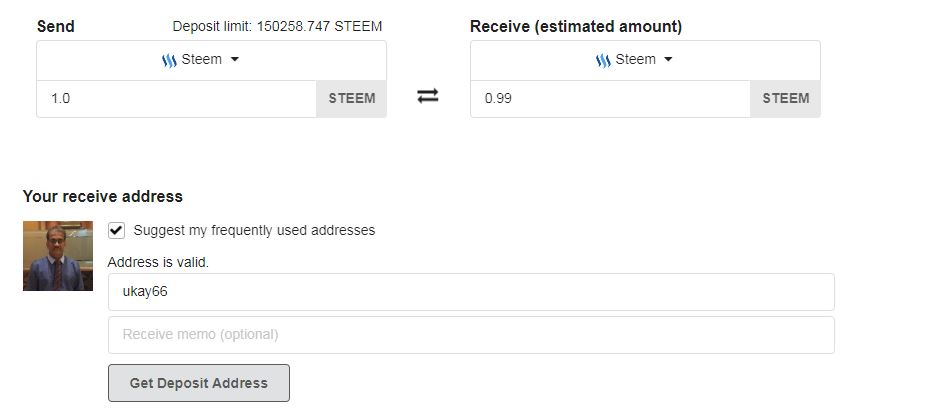Click the Receive memo optional field
The image size is (929, 416).
point(471,335)
